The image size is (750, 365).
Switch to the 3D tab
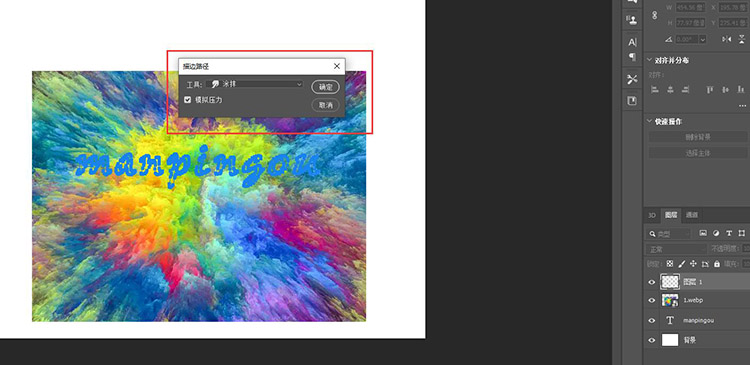pyautogui.click(x=651, y=215)
